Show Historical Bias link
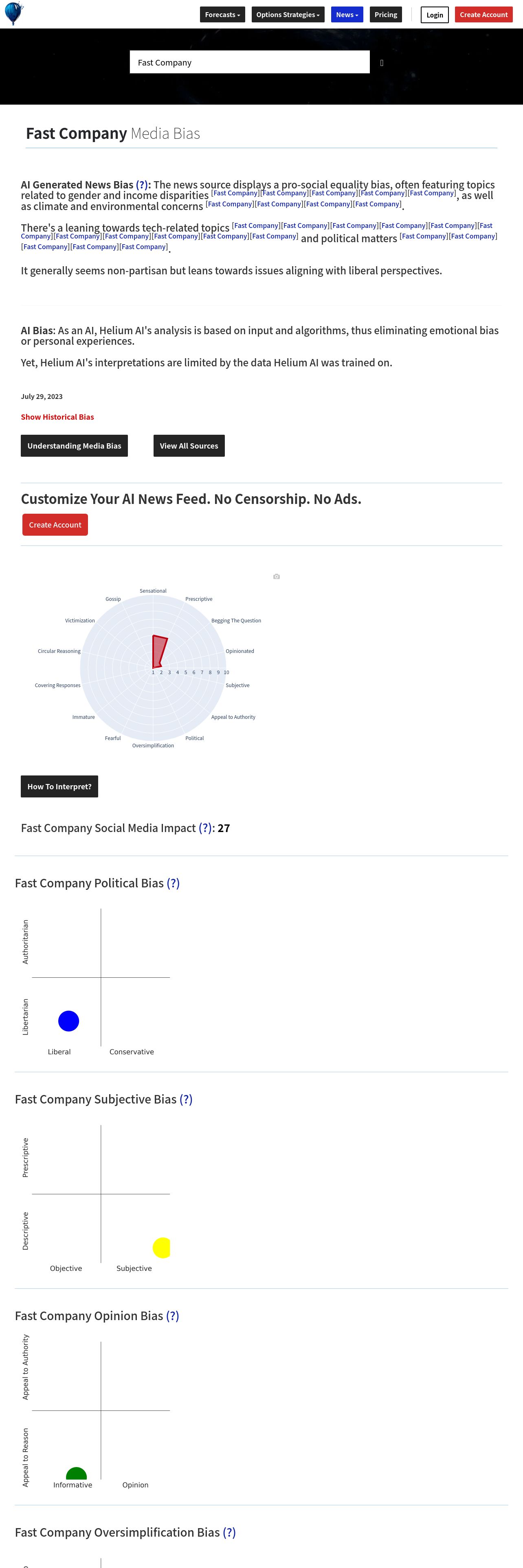 click(x=57, y=417)
